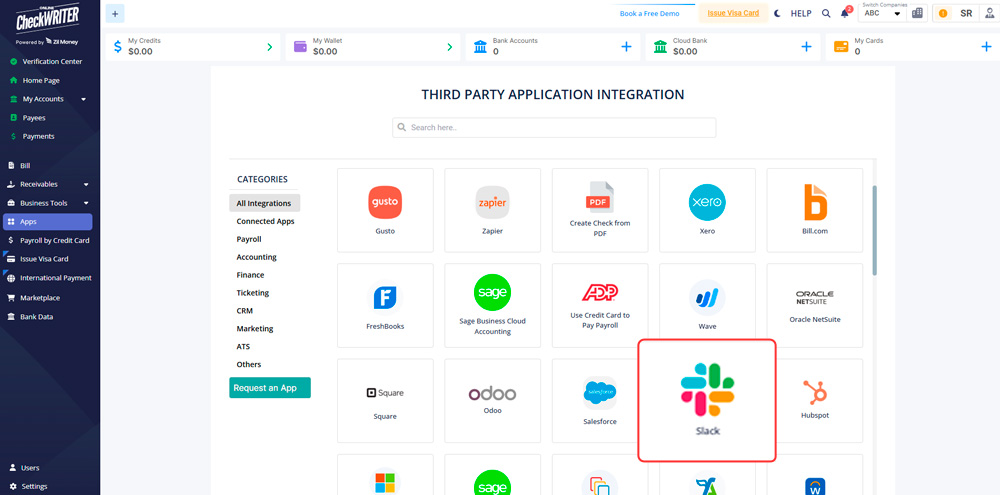Open My Credits arrow
Viewport: 1000px width, 495px height.
tap(270, 47)
